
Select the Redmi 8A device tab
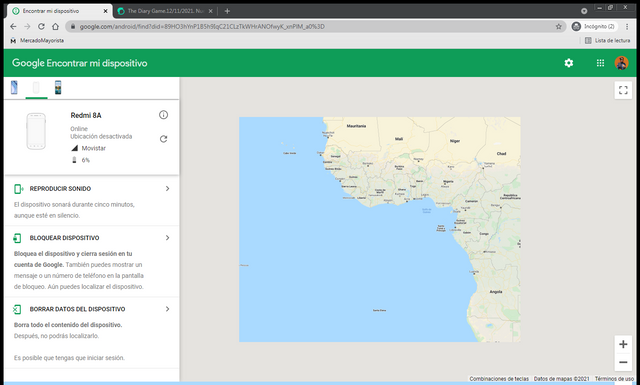click(36, 87)
